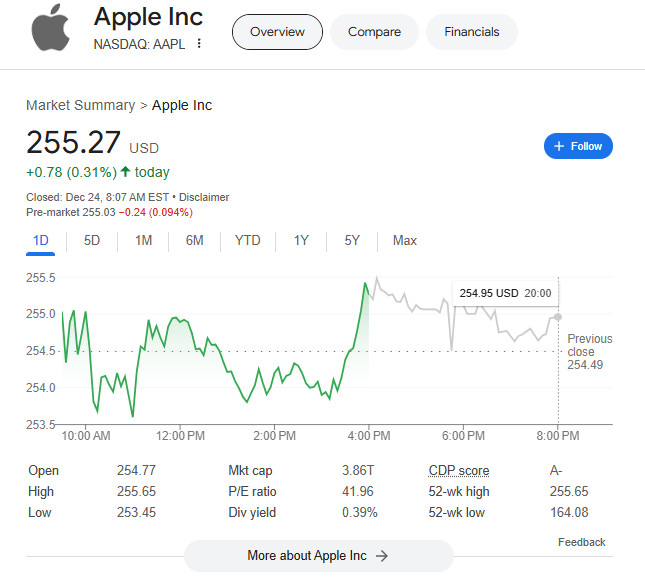Select the 1D chart range

[41, 240]
